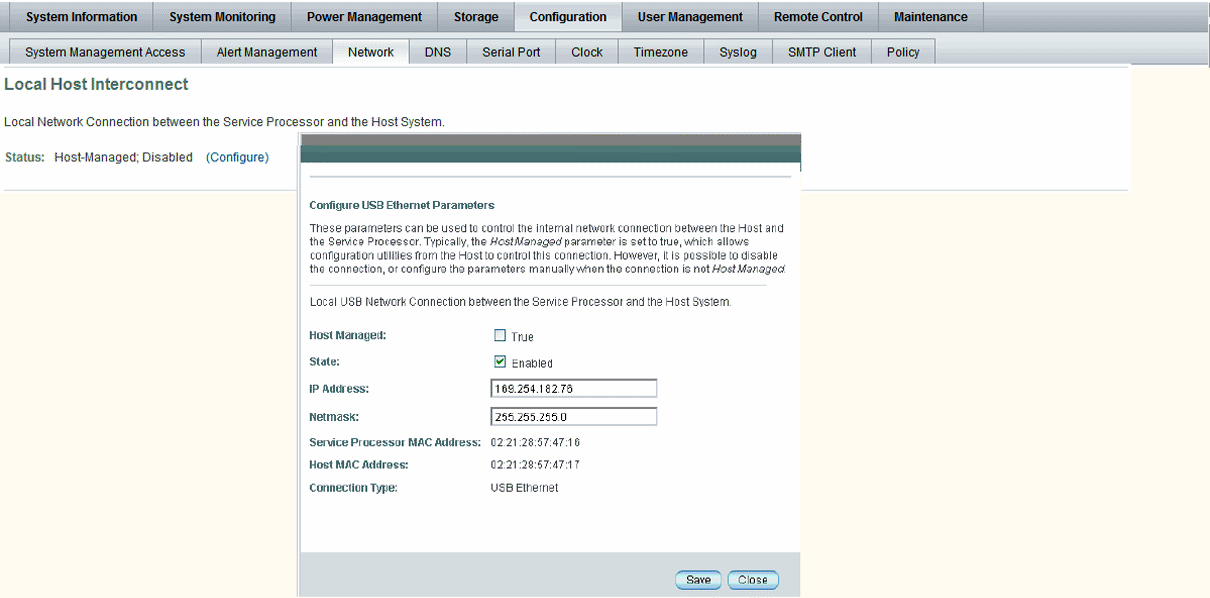Open the System Monitoring tab
1210x598 pixels.
221,16
